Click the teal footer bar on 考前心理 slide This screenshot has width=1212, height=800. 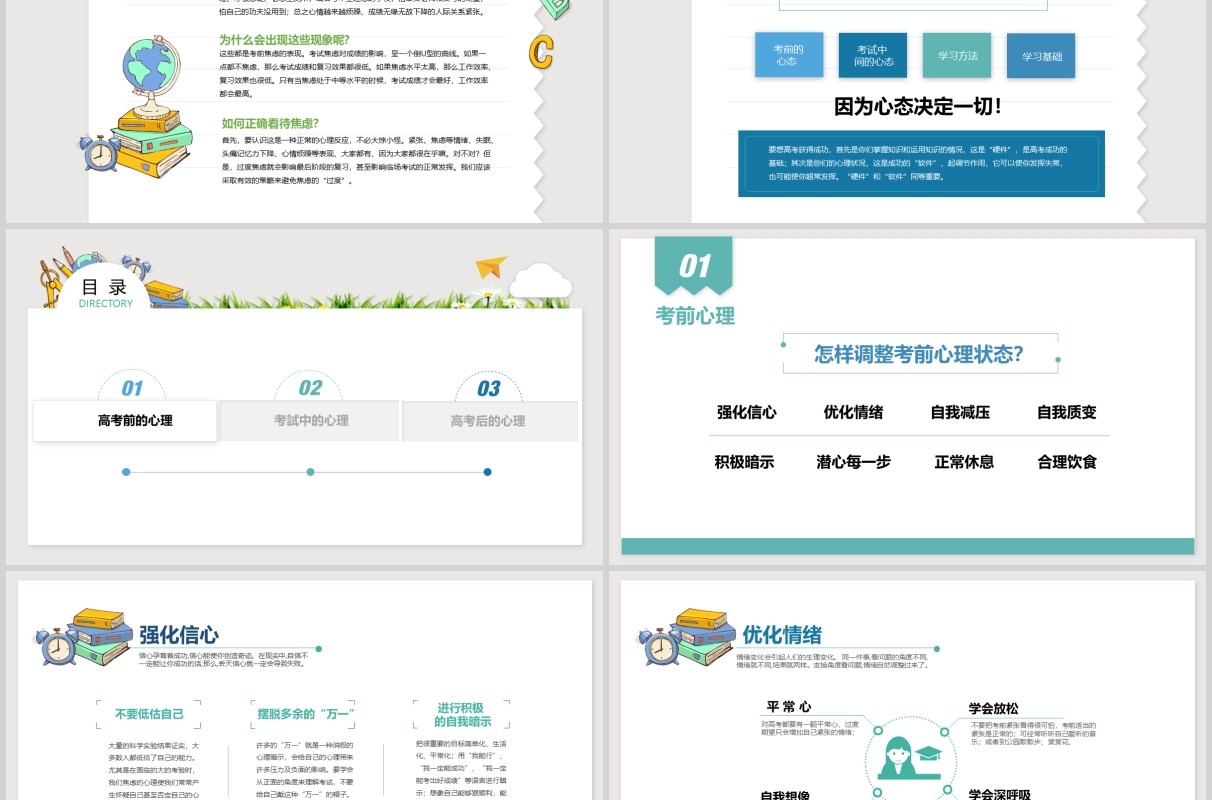[908, 546]
